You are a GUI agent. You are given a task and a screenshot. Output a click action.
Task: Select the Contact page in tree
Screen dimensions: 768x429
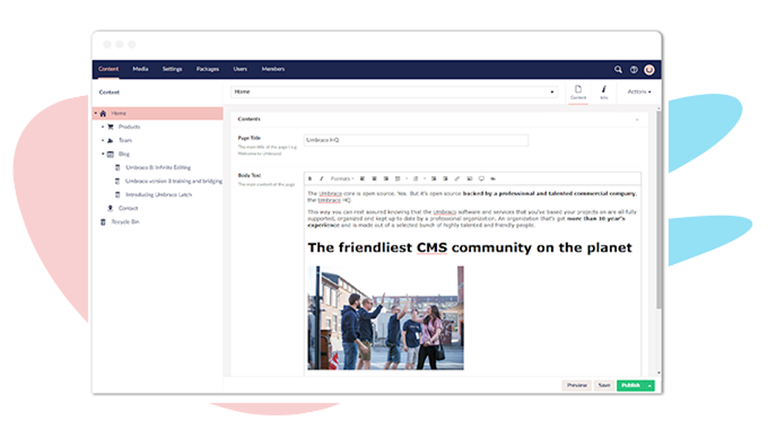[x=128, y=208]
